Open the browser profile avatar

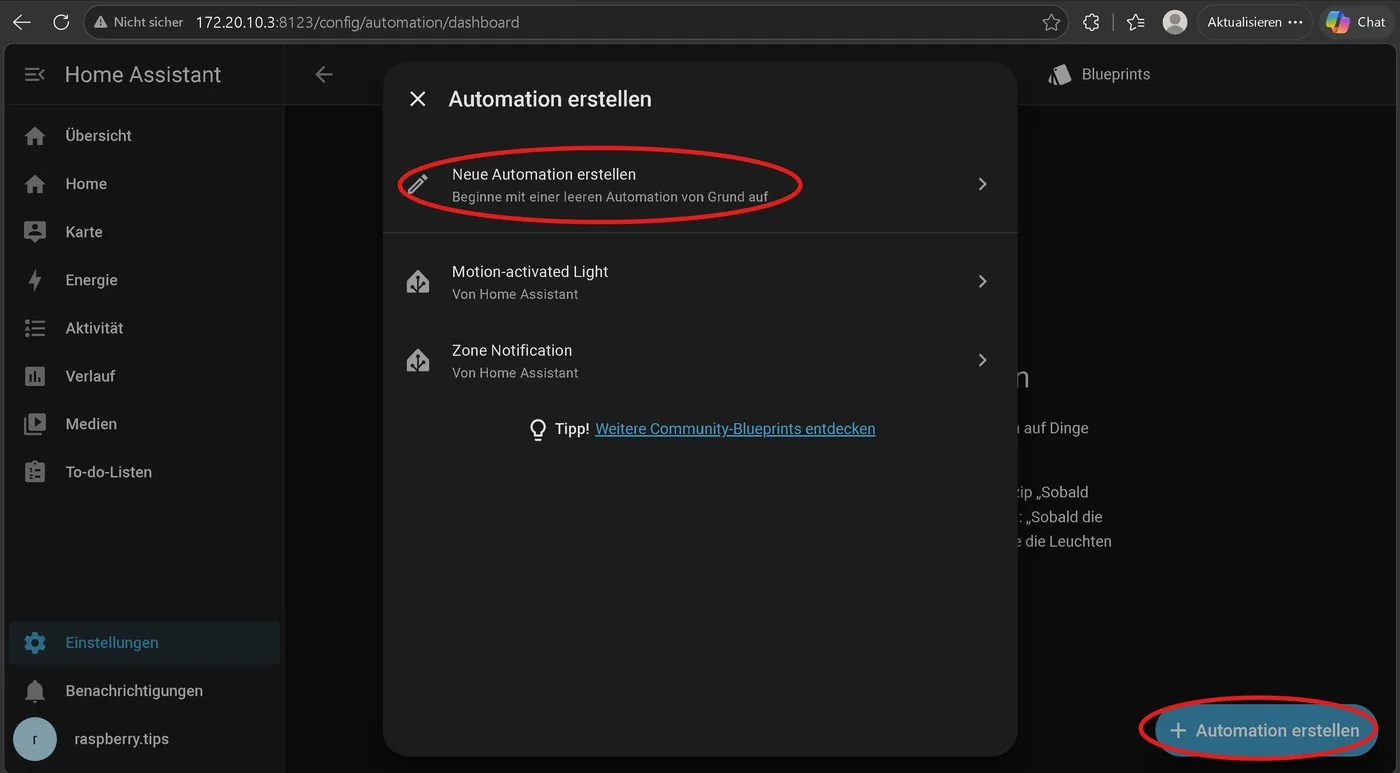tap(1175, 22)
